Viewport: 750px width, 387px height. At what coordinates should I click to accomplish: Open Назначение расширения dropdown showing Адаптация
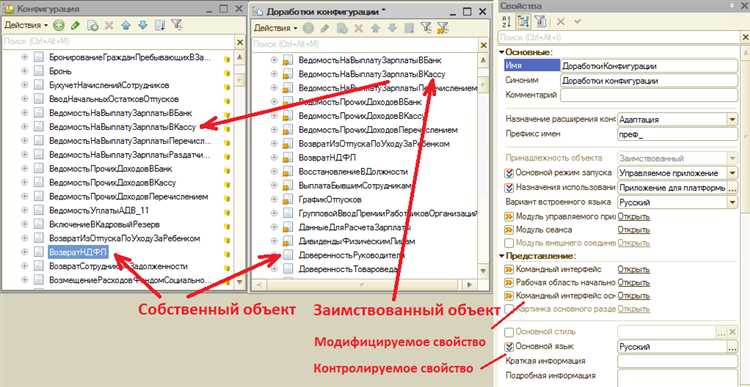point(732,119)
